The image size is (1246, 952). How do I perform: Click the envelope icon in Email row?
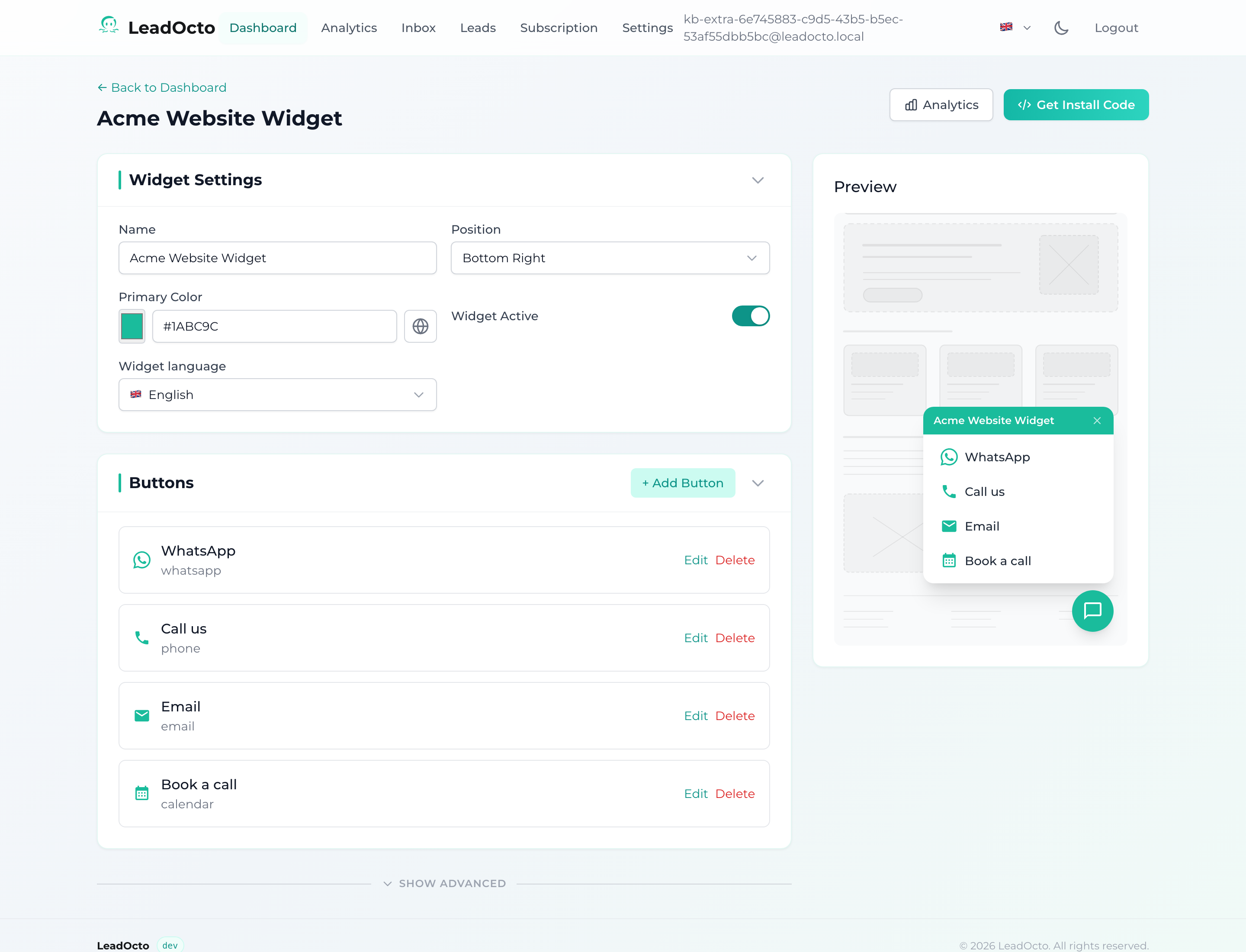point(141,716)
